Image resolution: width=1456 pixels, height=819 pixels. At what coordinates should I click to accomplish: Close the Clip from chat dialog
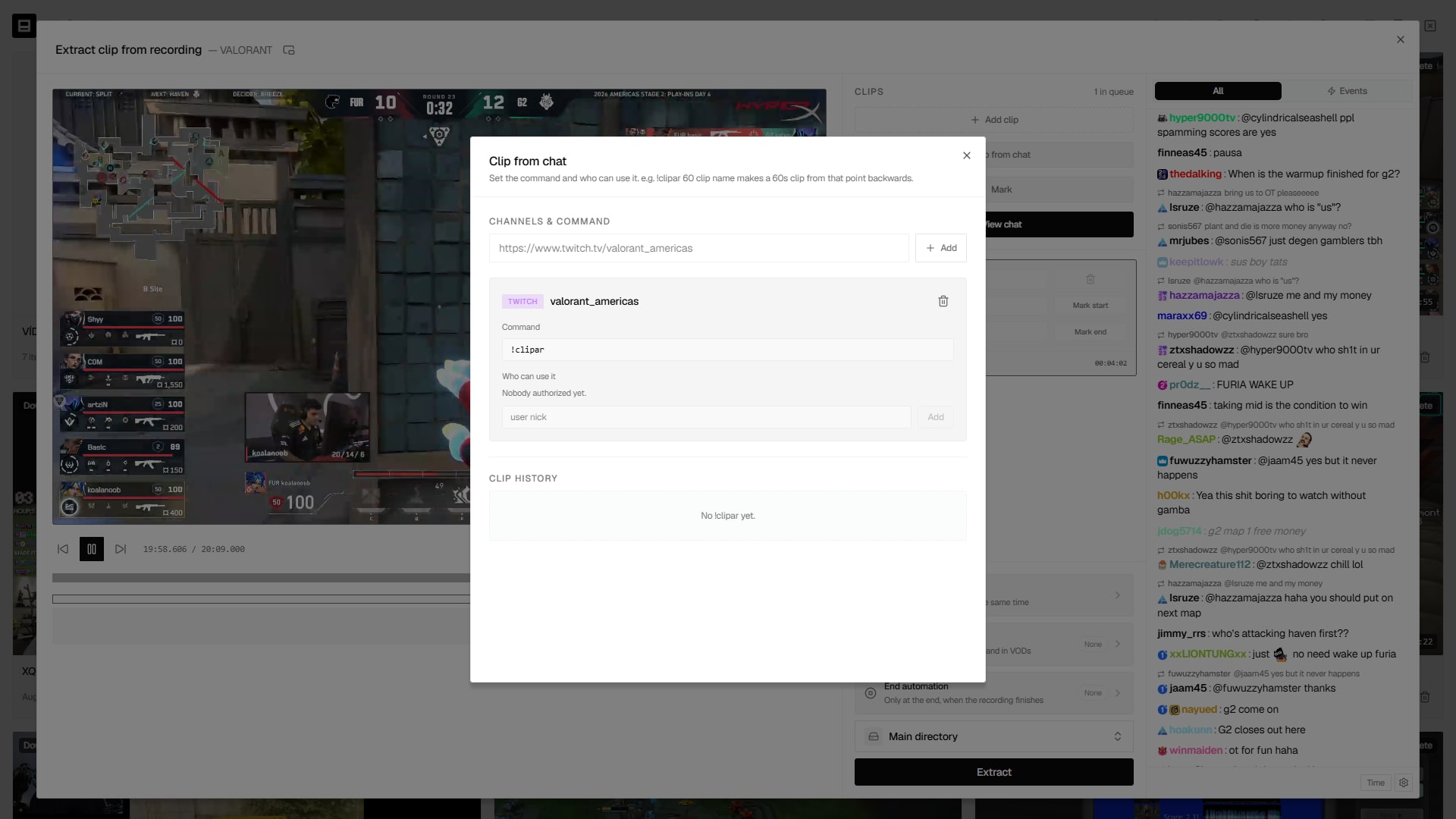point(967,155)
